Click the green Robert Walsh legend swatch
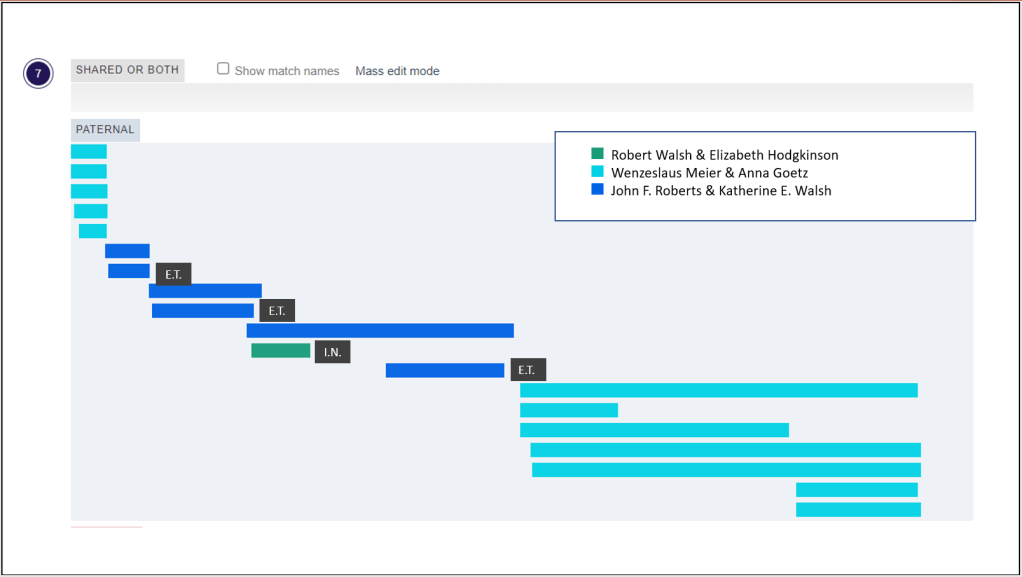 pyautogui.click(x=598, y=155)
